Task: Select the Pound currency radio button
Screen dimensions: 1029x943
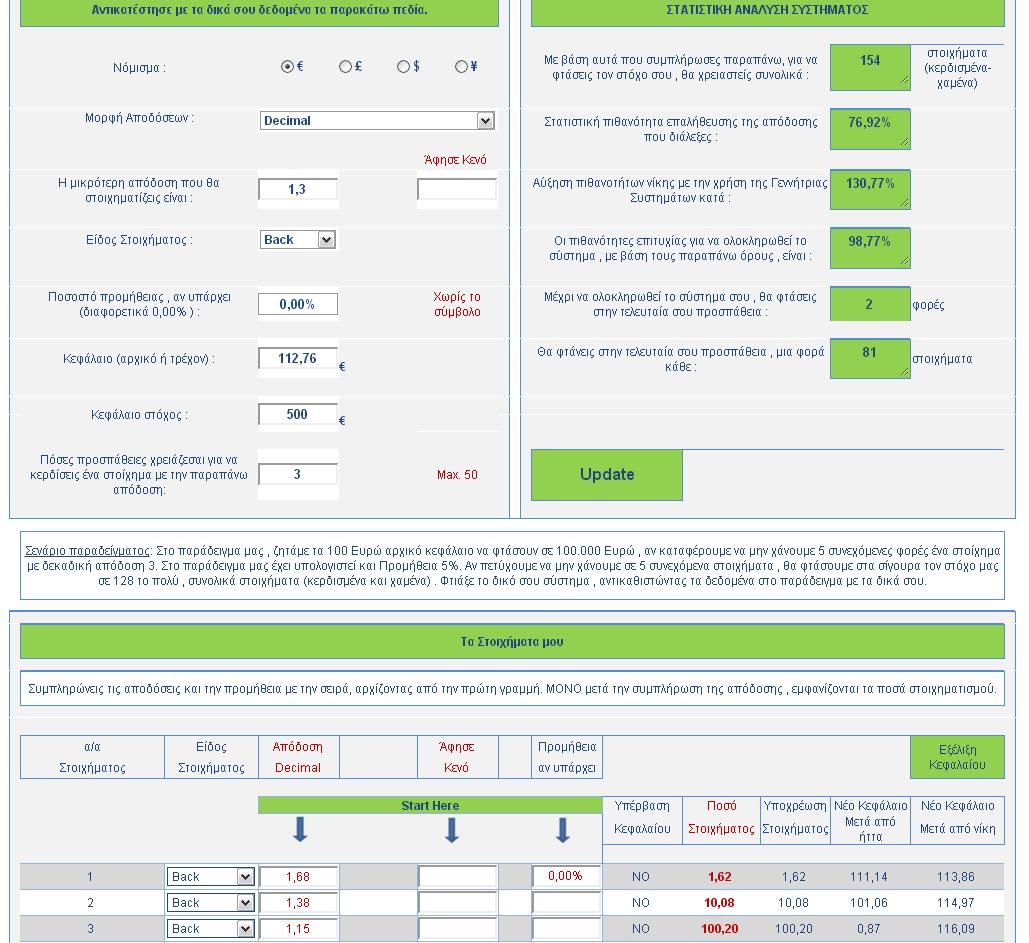Action: [x=345, y=67]
